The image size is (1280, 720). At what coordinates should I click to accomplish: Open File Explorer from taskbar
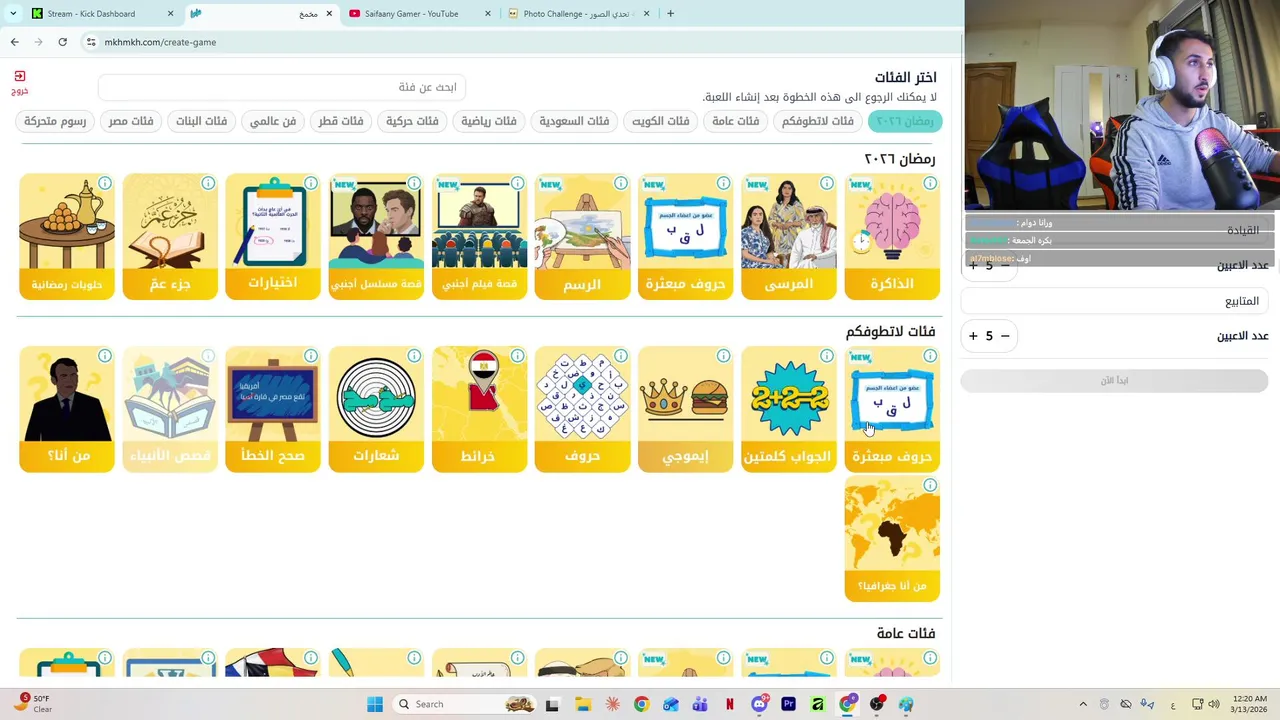pyautogui.click(x=582, y=704)
